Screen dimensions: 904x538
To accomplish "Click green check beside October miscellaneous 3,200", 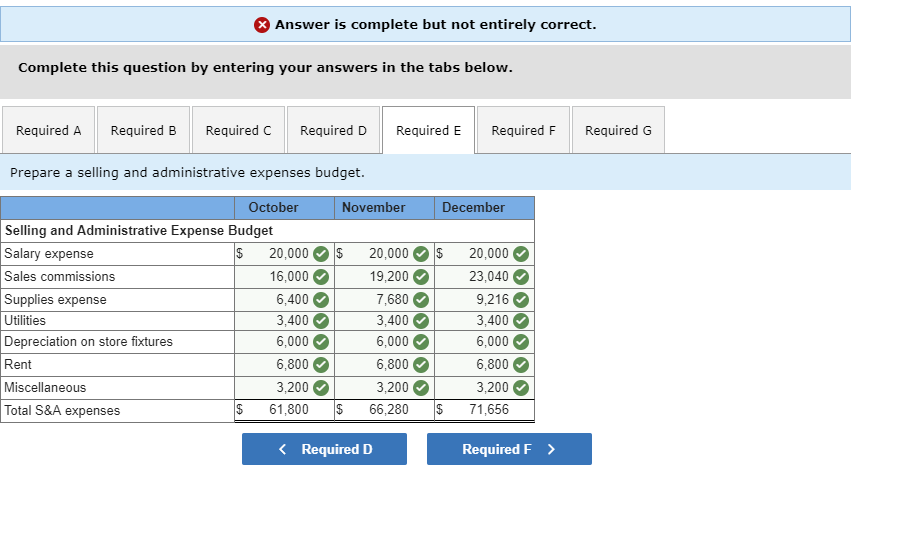I will [x=321, y=388].
